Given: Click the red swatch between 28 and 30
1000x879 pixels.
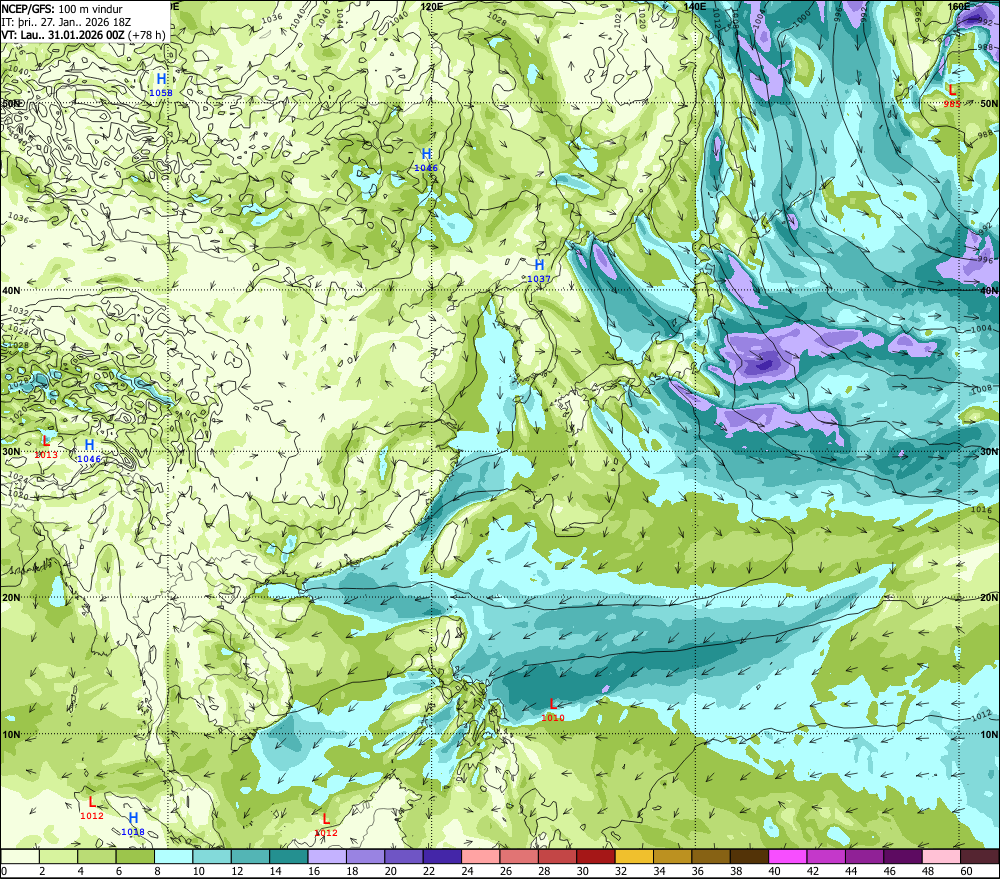Looking at the screenshot, I should 557,856.
